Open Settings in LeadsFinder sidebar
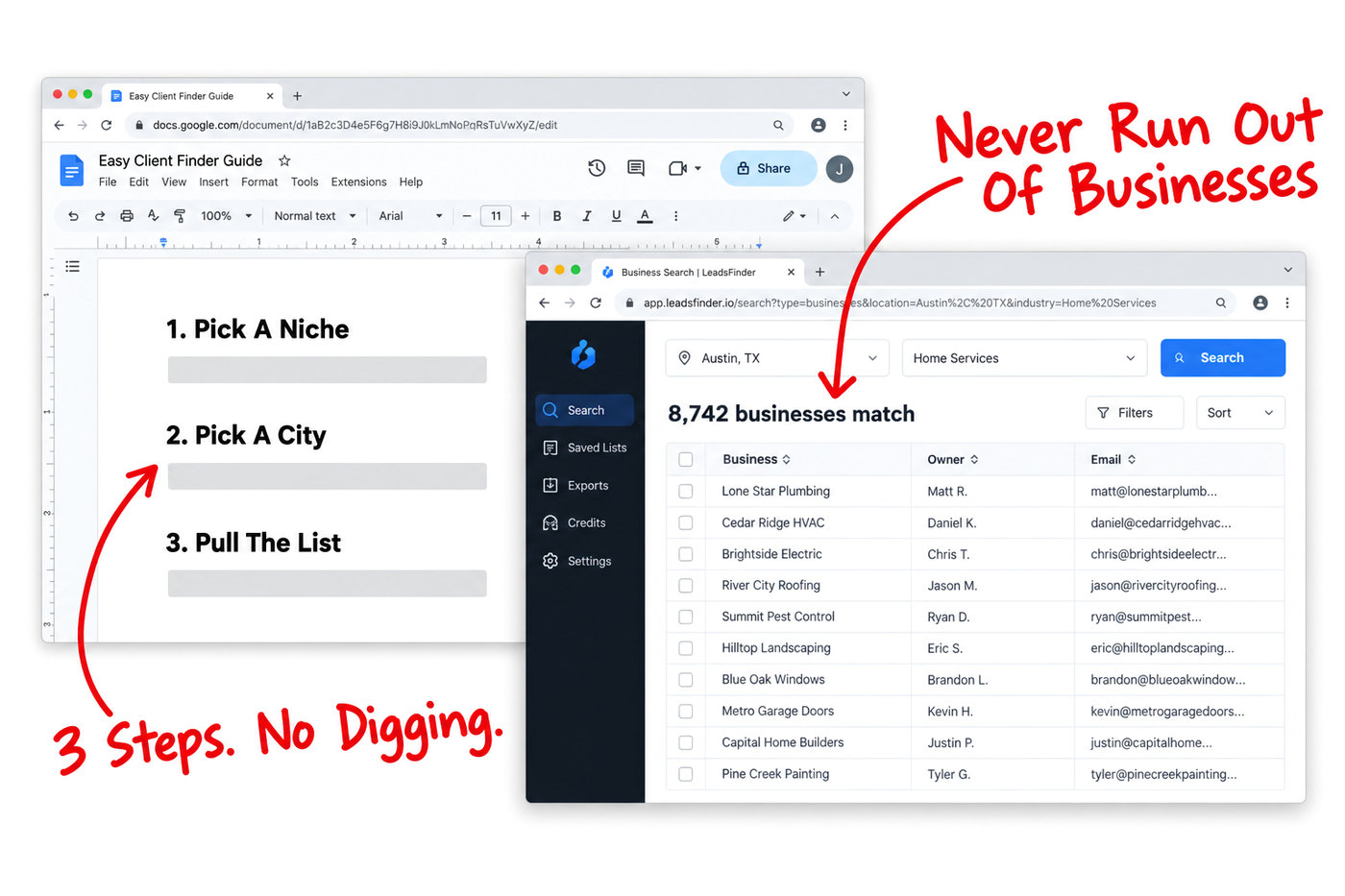The image size is (1345, 896). (585, 561)
